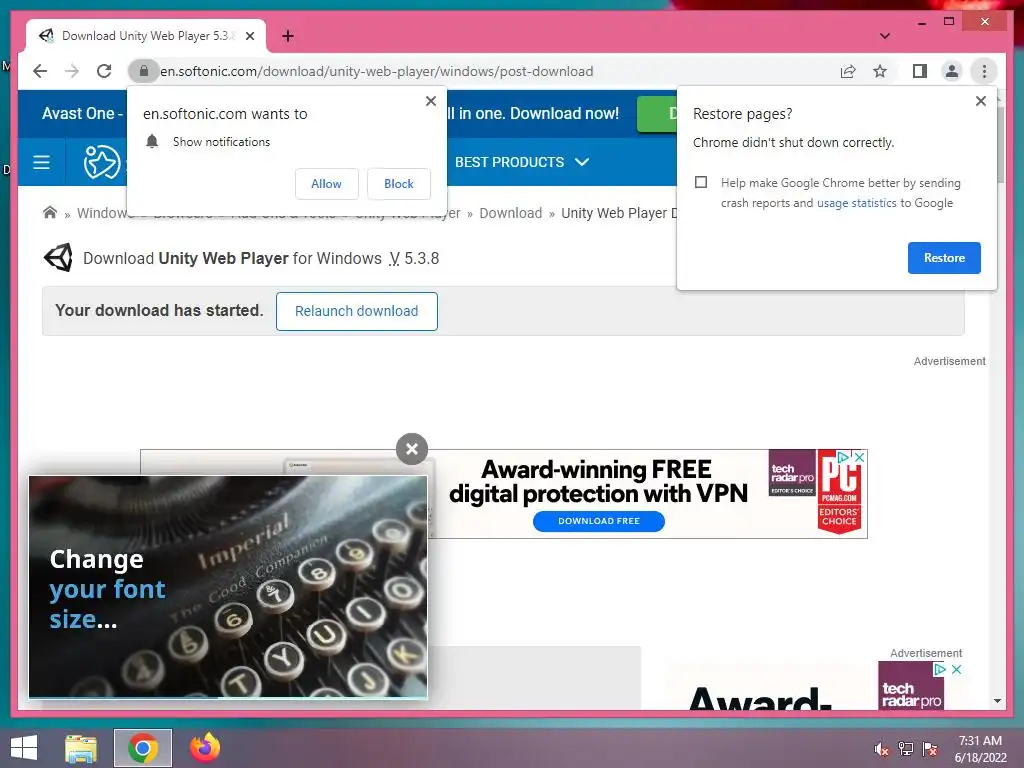1024x768 pixels.
Task: Dismiss the notification permission popup
Action: coord(430,101)
